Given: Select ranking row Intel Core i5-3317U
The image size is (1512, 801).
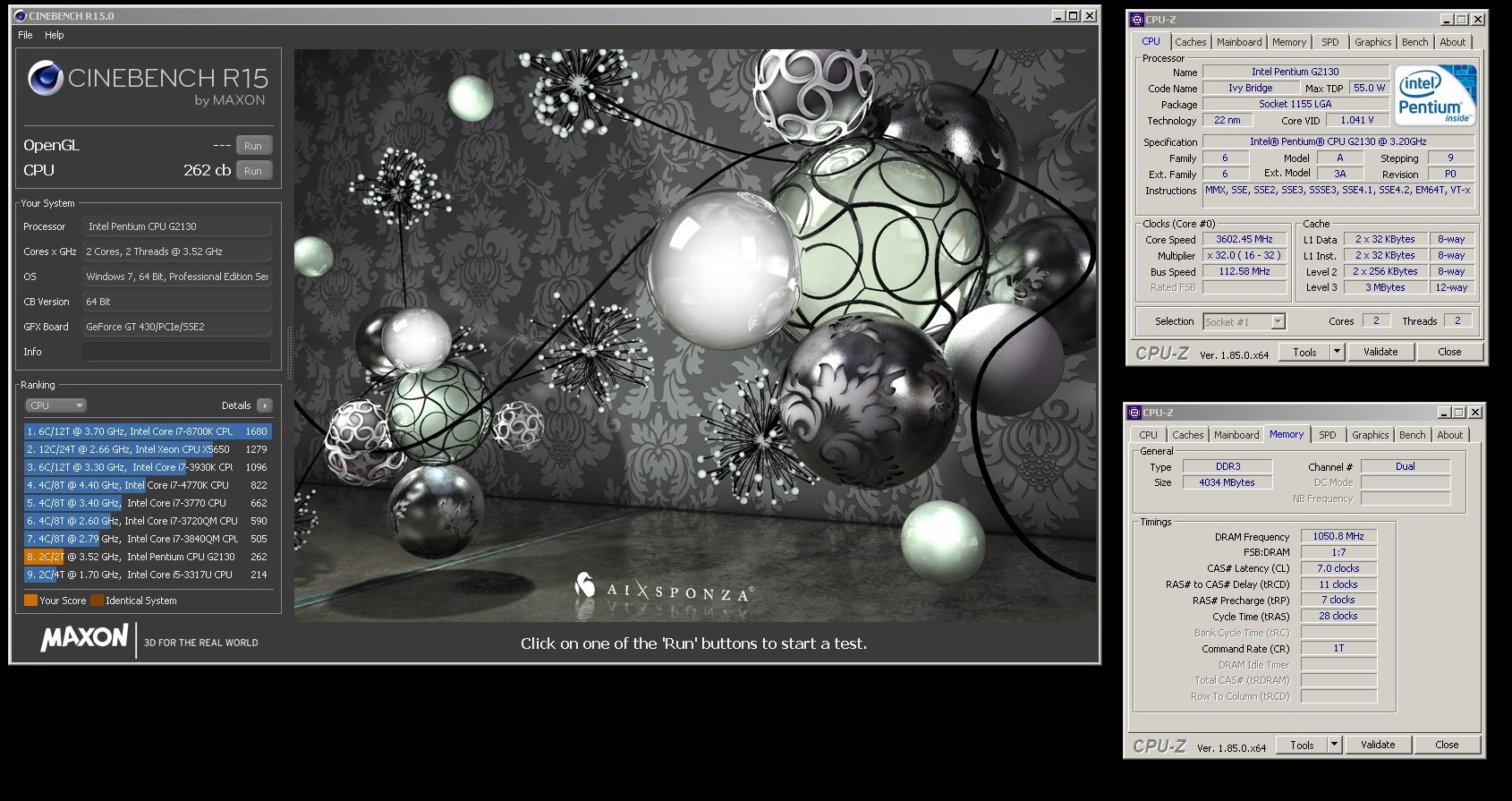Looking at the screenshot, I should pos(148,575).
